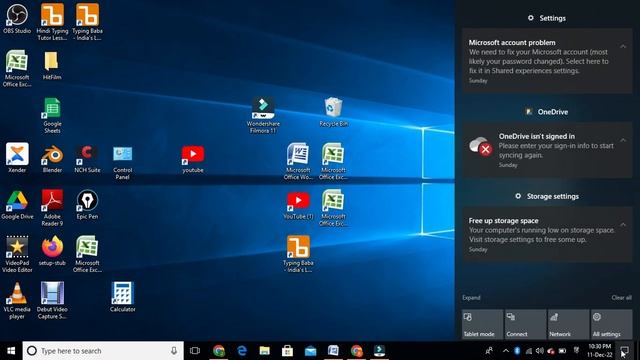Select the HitFilm folder icon
This screenshot has width=640, height=360.
point(52,65)
